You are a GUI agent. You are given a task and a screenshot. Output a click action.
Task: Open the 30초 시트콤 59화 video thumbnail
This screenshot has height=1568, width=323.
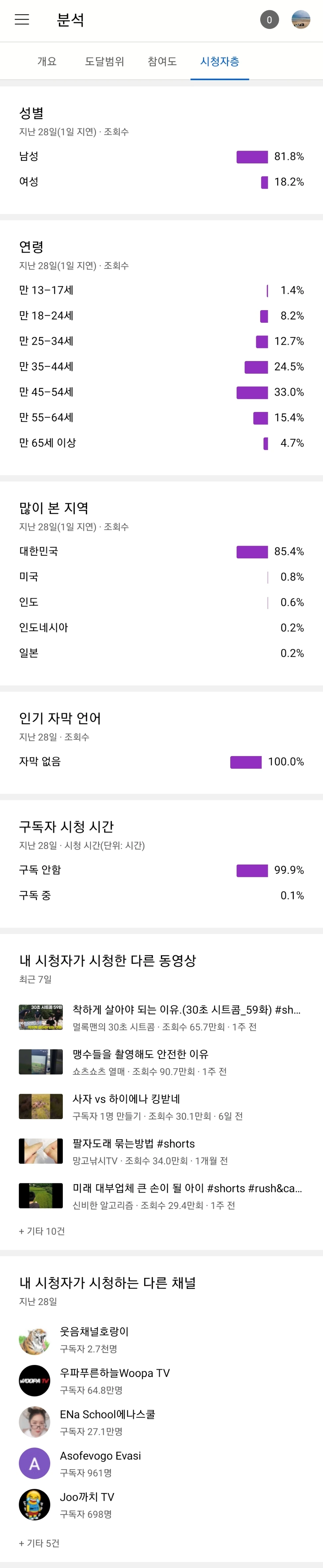tap(41, 1017)
